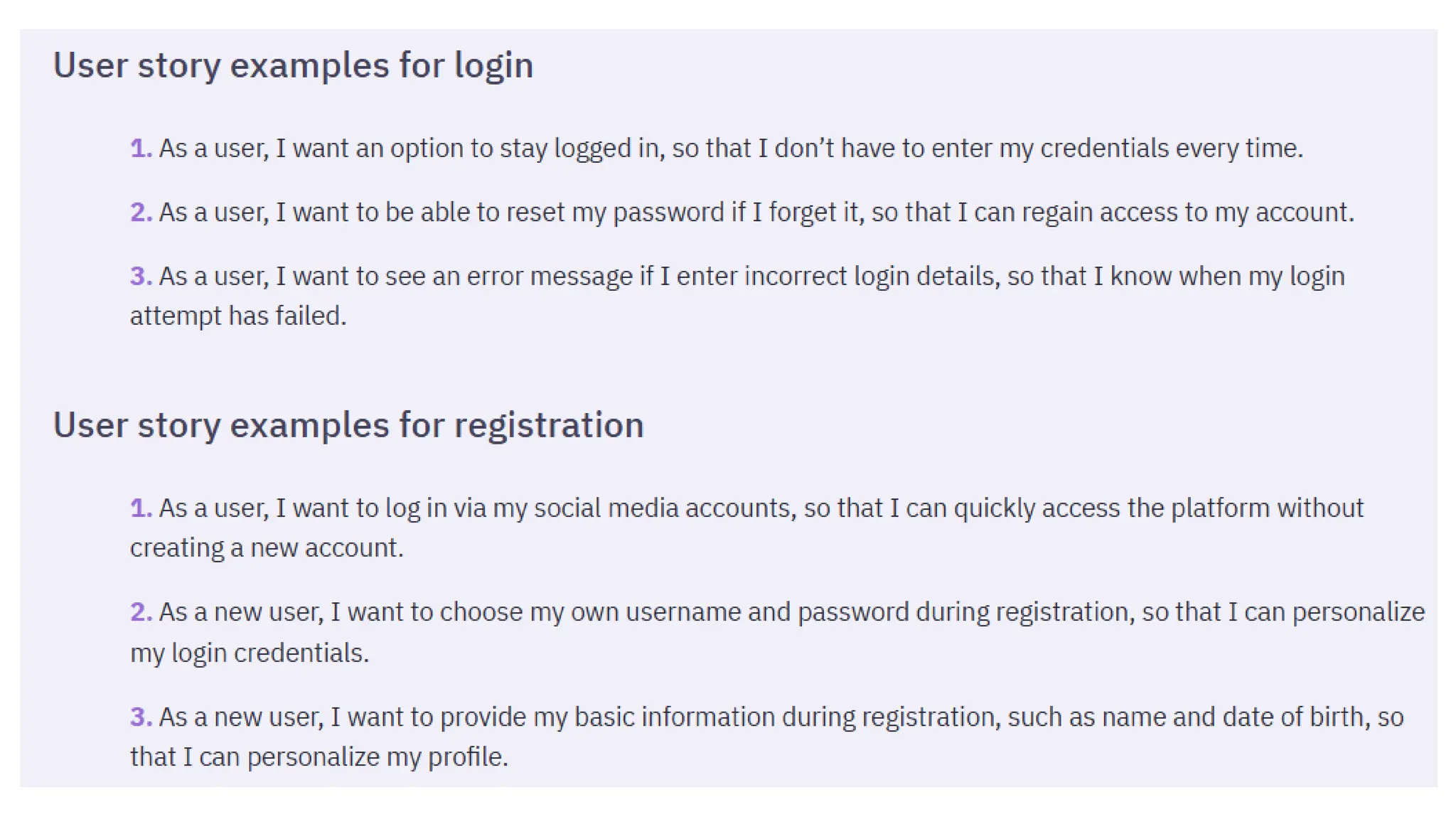
Task: Click number 1 marker in the login list
Action: click(x=141, y=149)
